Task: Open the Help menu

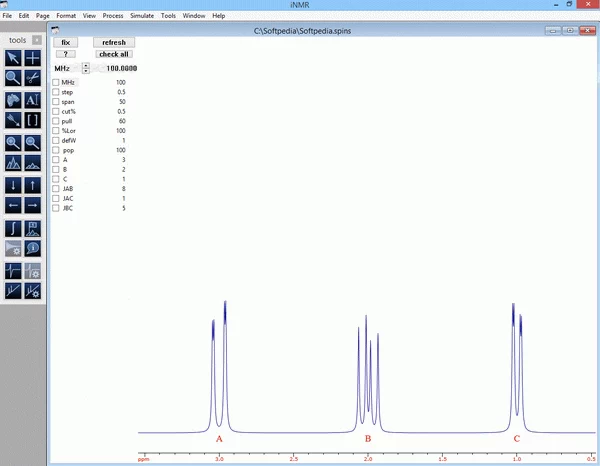Action: tap(218, 16)
